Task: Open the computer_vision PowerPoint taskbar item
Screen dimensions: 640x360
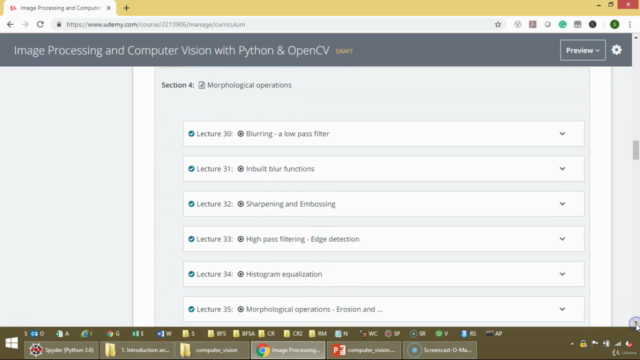Action: click(x=364, y=350)
